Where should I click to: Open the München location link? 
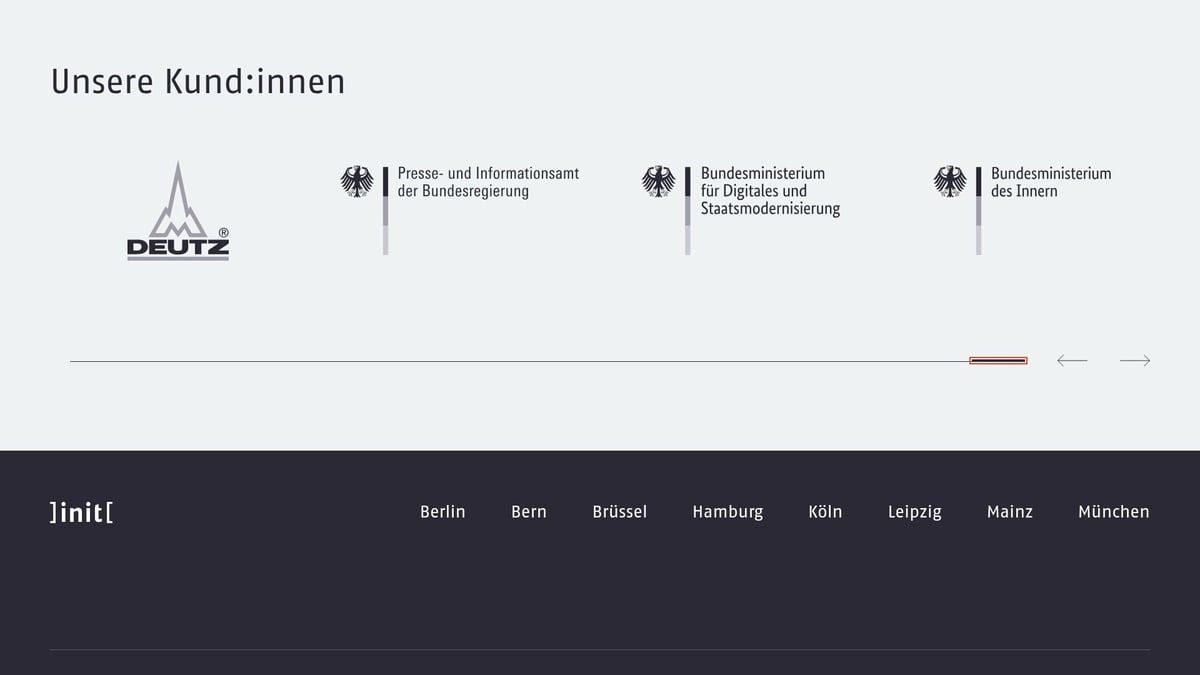coord(1113,512)
